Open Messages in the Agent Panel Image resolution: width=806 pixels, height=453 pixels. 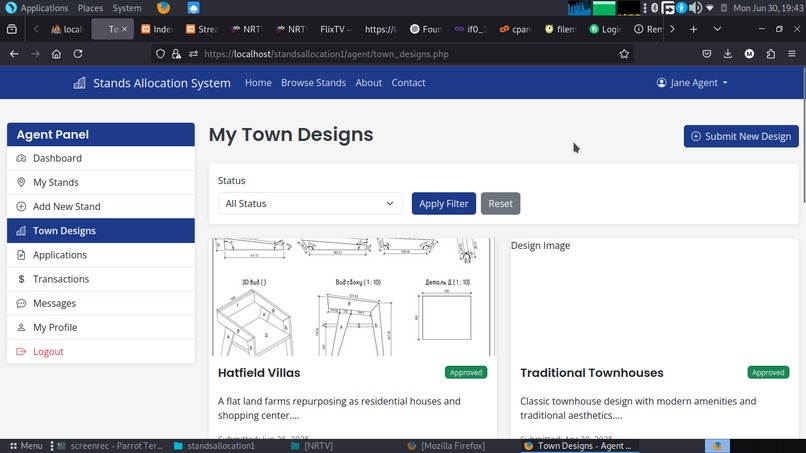pyautogui.click(x=101, y=303)
